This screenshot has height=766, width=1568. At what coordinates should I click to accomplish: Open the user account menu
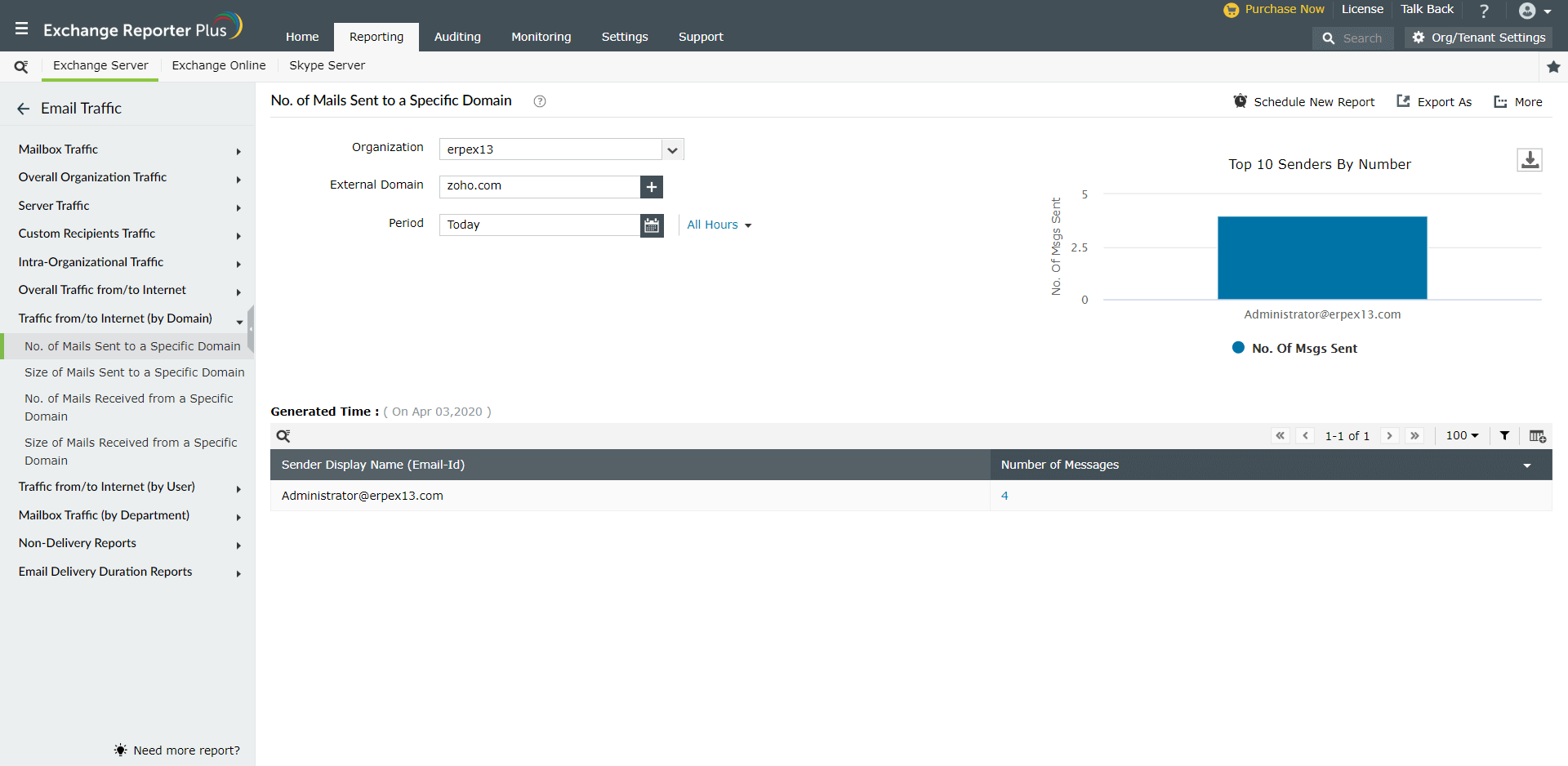pyautogui.click(x=1535, y=11)
